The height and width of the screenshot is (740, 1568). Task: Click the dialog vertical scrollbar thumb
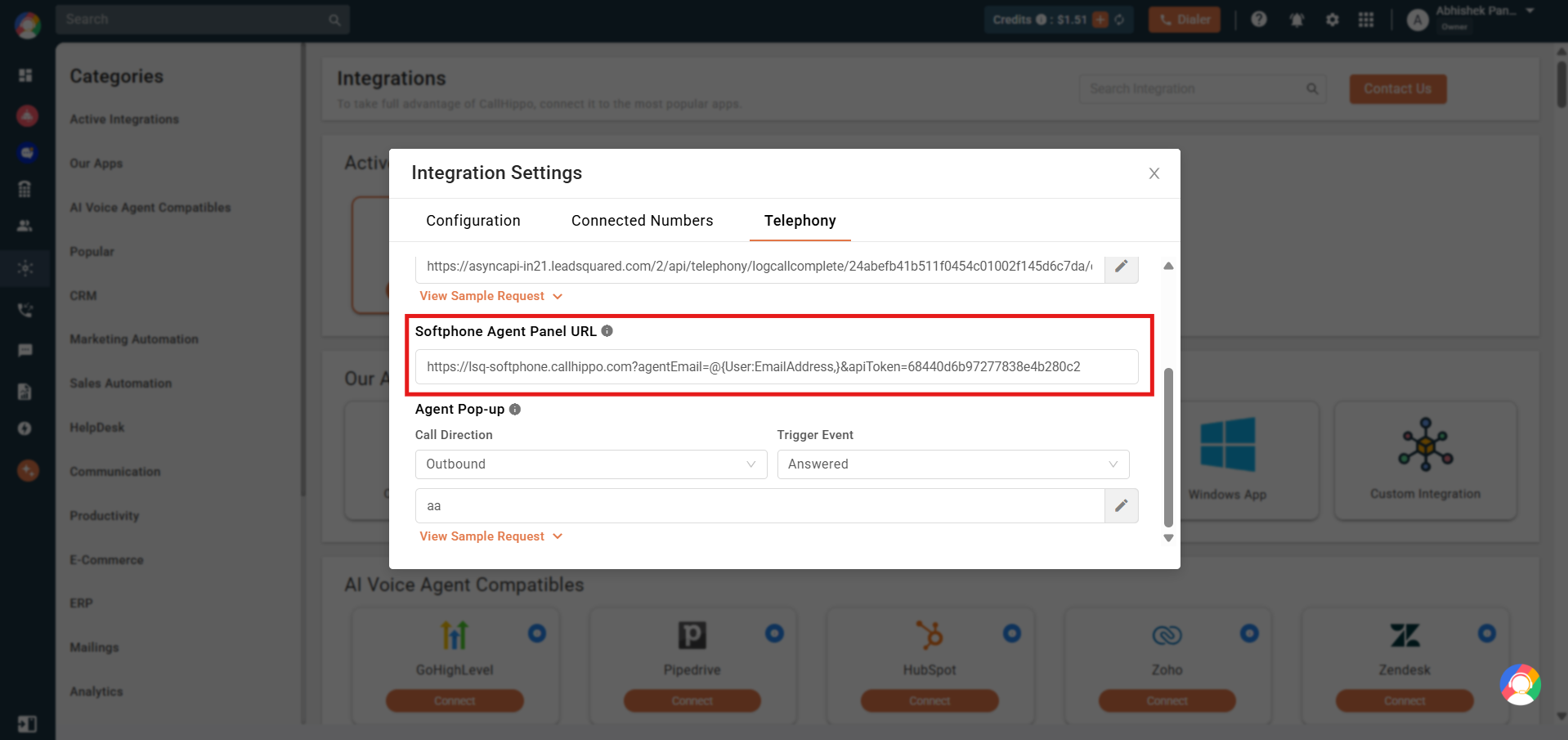click(x=1168, y=447)
